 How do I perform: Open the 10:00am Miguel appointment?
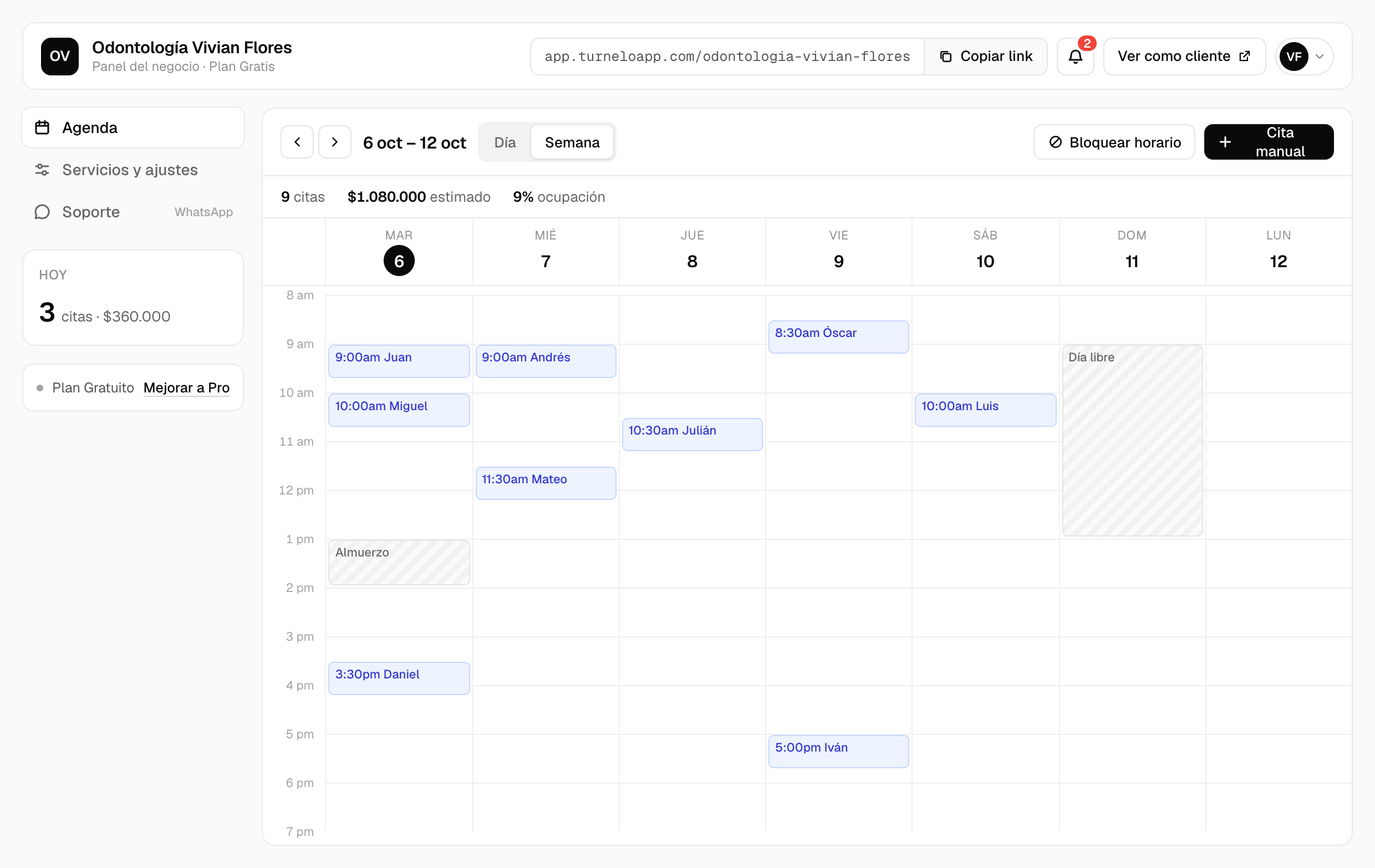pos(399,410)
